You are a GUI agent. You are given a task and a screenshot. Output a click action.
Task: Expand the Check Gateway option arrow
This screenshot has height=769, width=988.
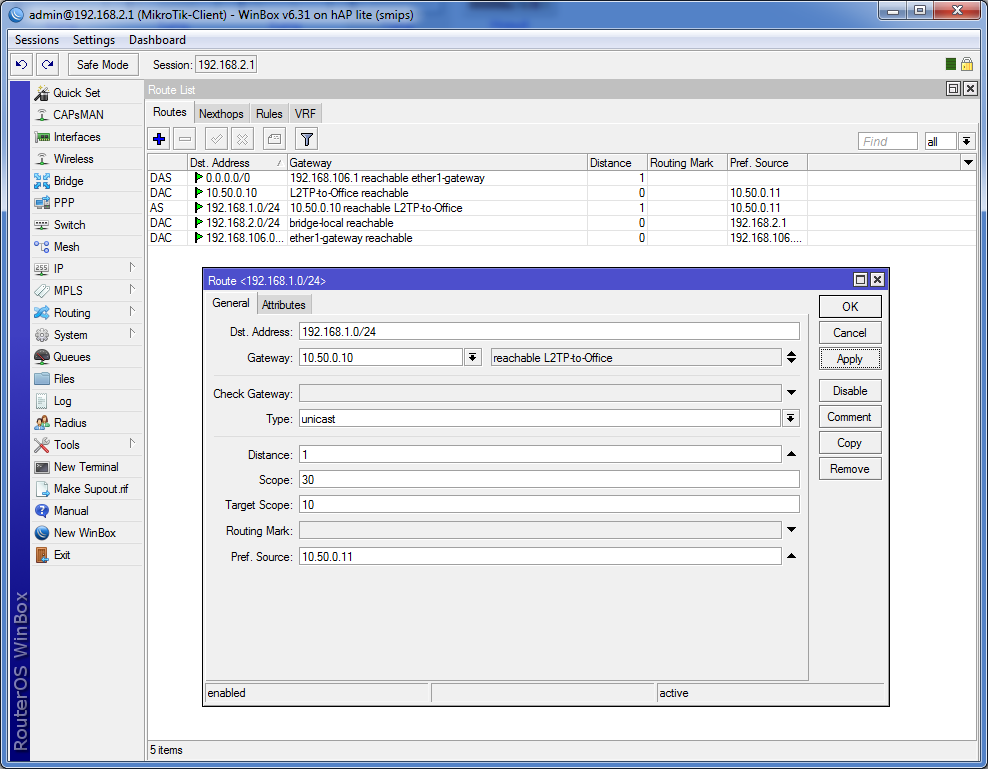pyautogui.click(x=791, y=393)
